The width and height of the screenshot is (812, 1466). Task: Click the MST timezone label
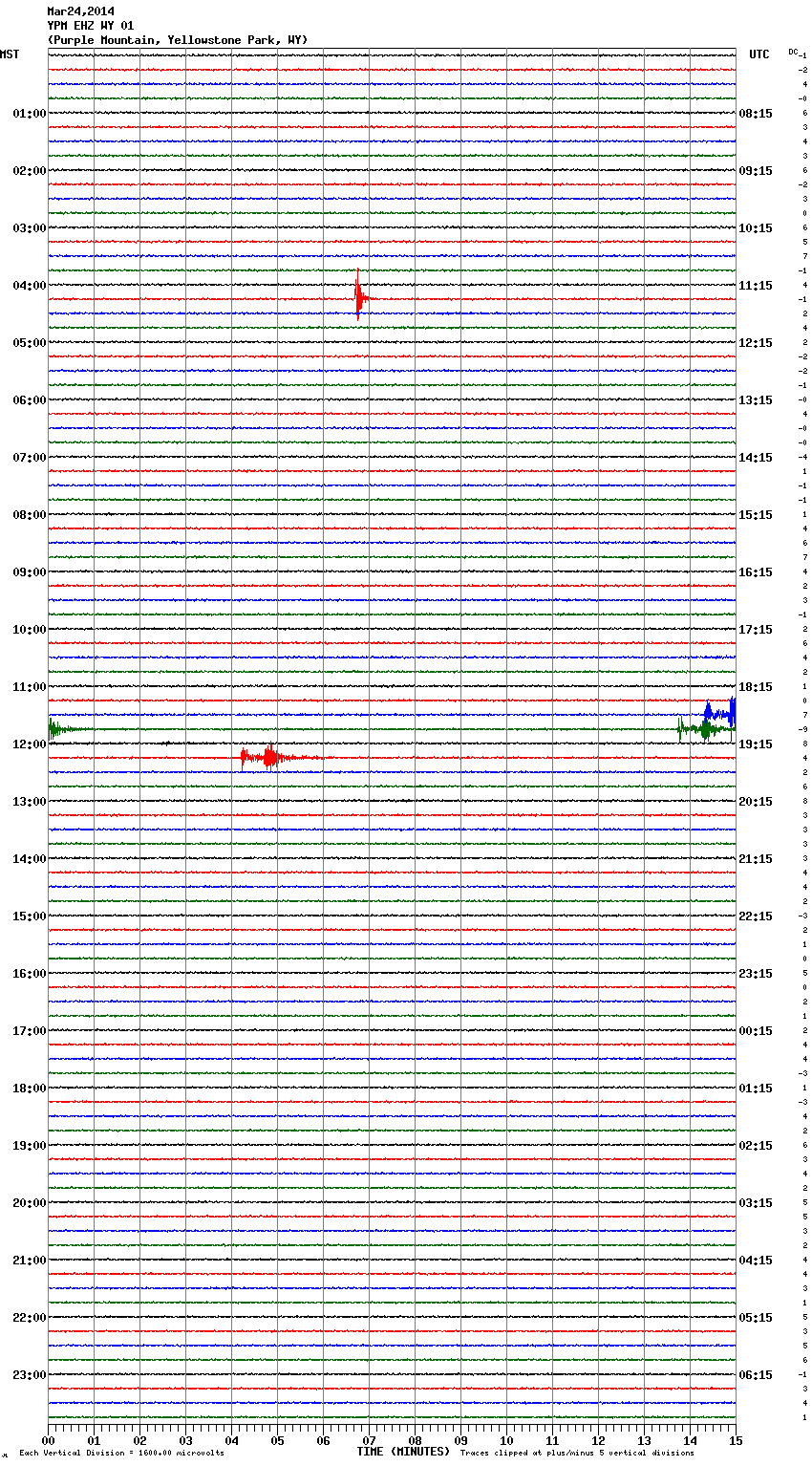(x=10, y=54)
